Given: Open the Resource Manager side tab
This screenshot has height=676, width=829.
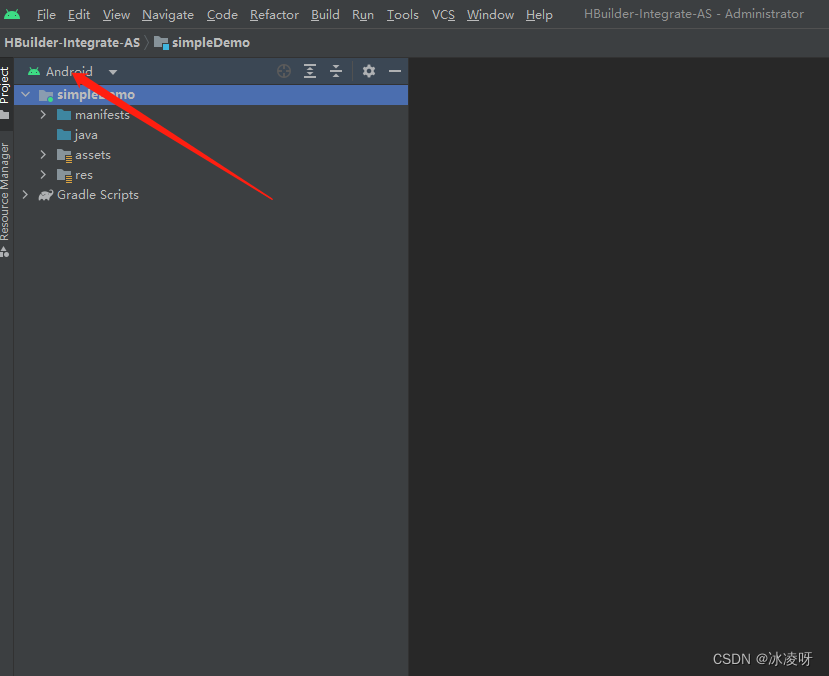Looking at the screenshot, I should pyautogui.click(x=5, y=200).
